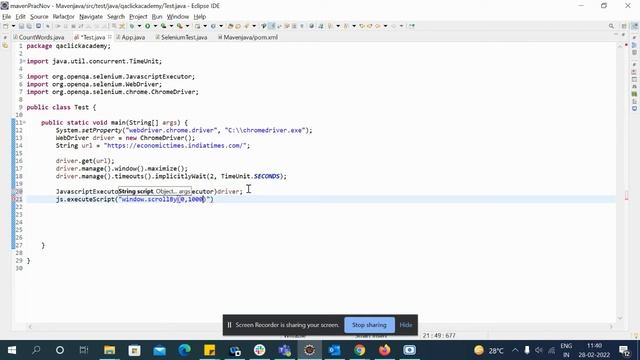The image size is (640, 360).
Task: Click the Search magnifier icon in toolbar
Action: tap(611, 26)
